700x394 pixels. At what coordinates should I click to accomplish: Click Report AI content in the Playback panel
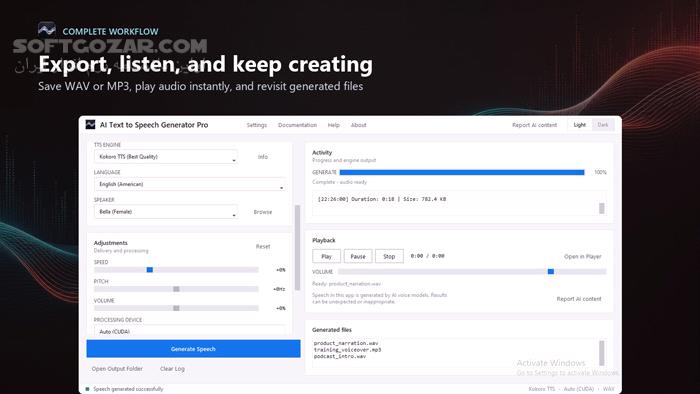pos(579,299)
